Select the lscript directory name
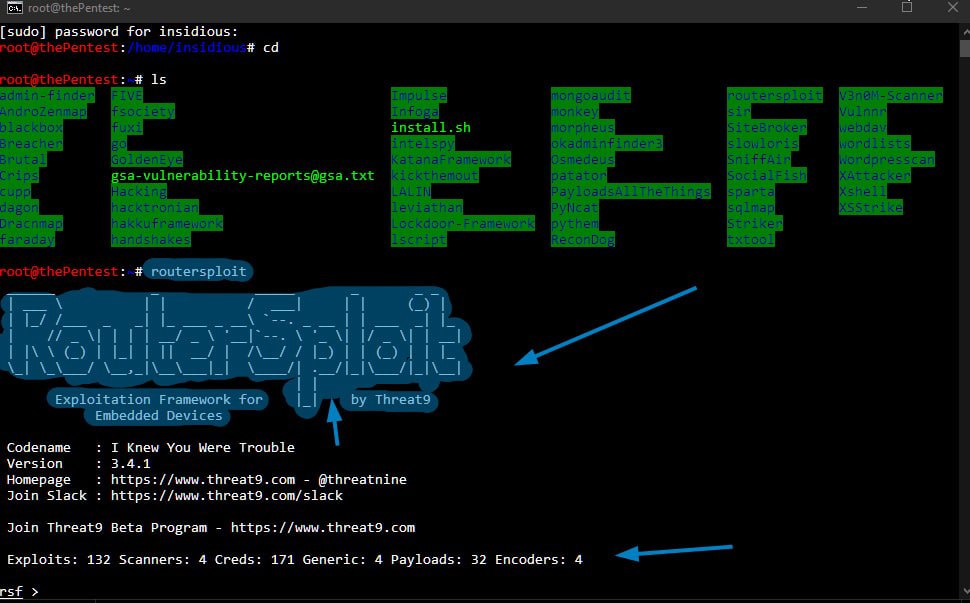This screenshot has height=603, width=970. pos(419,240)
